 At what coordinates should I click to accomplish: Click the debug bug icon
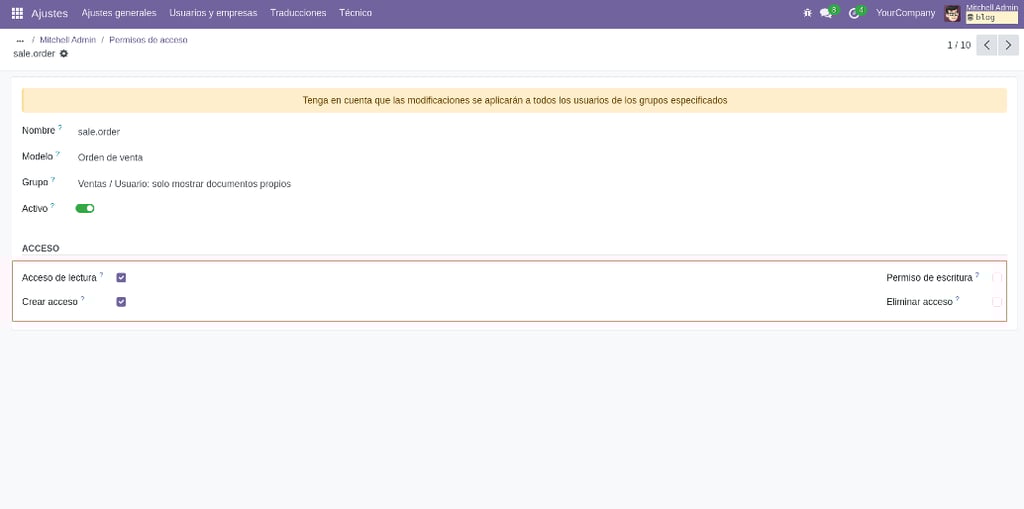click(x=808, y=13)
